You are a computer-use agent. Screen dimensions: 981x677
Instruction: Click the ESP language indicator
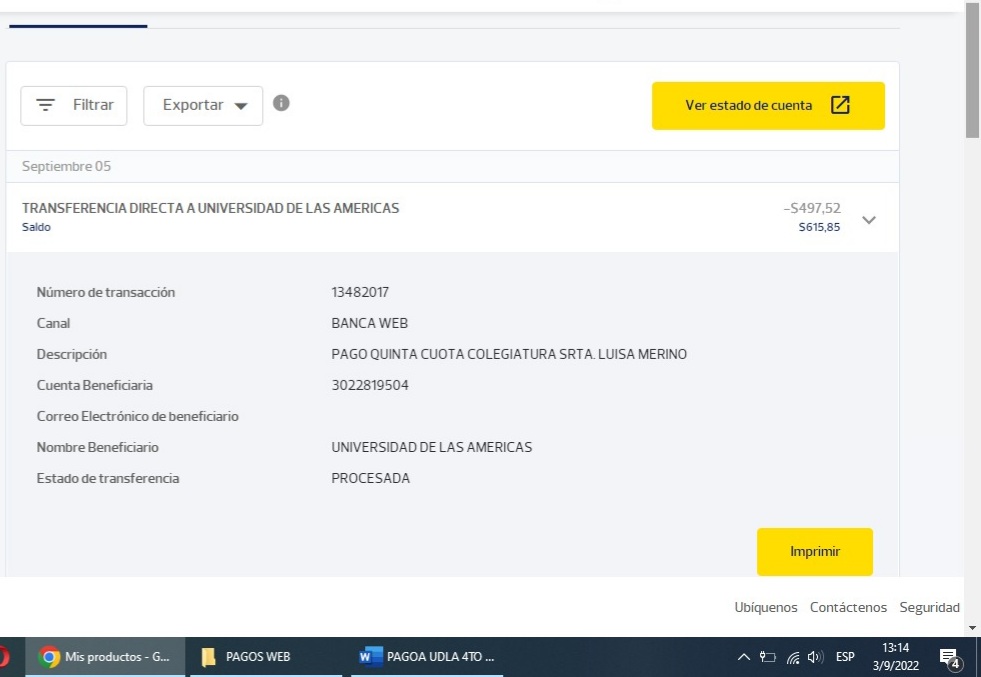click(845, 657)
